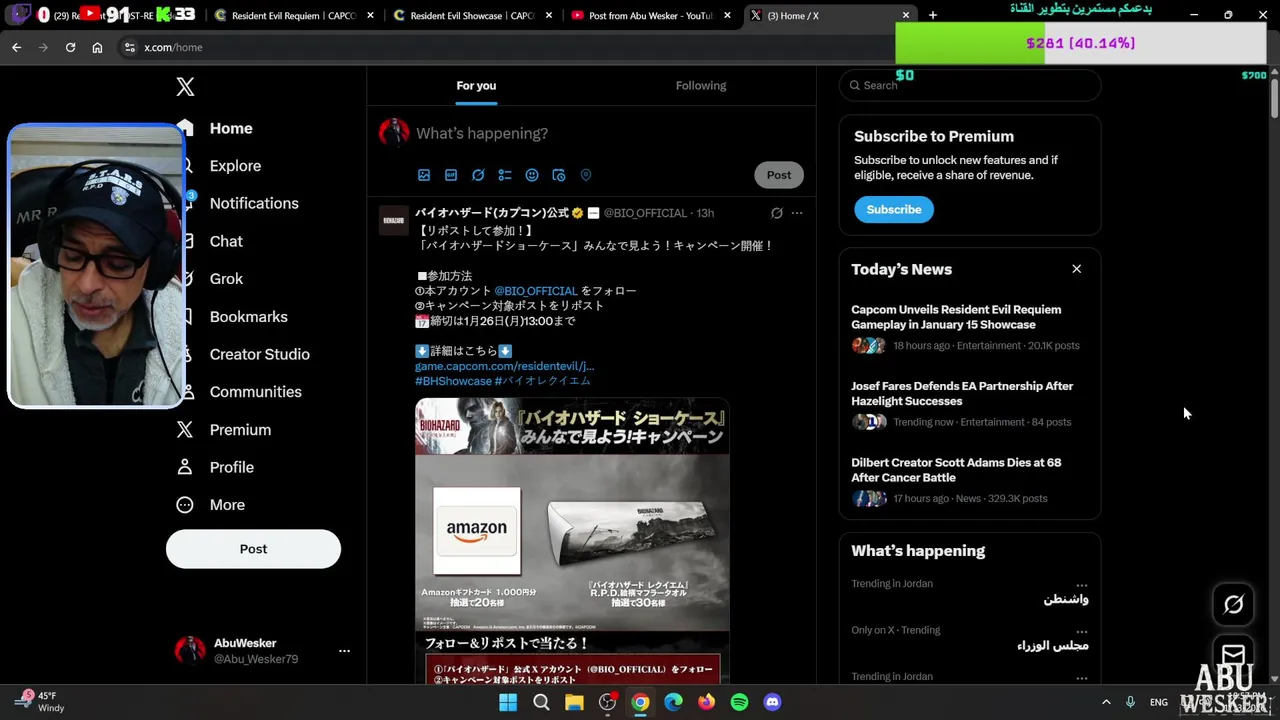
Task: Click the Profile person icon
Action: coord(185,467)
